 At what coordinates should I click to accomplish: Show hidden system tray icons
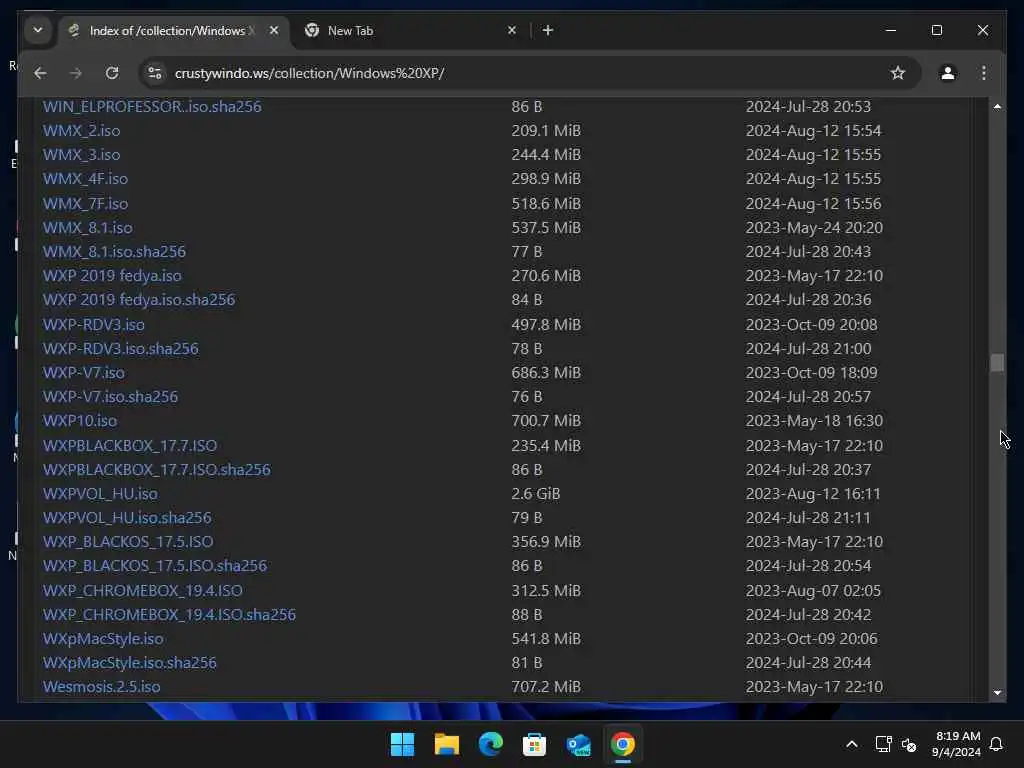tap(852, 744)
